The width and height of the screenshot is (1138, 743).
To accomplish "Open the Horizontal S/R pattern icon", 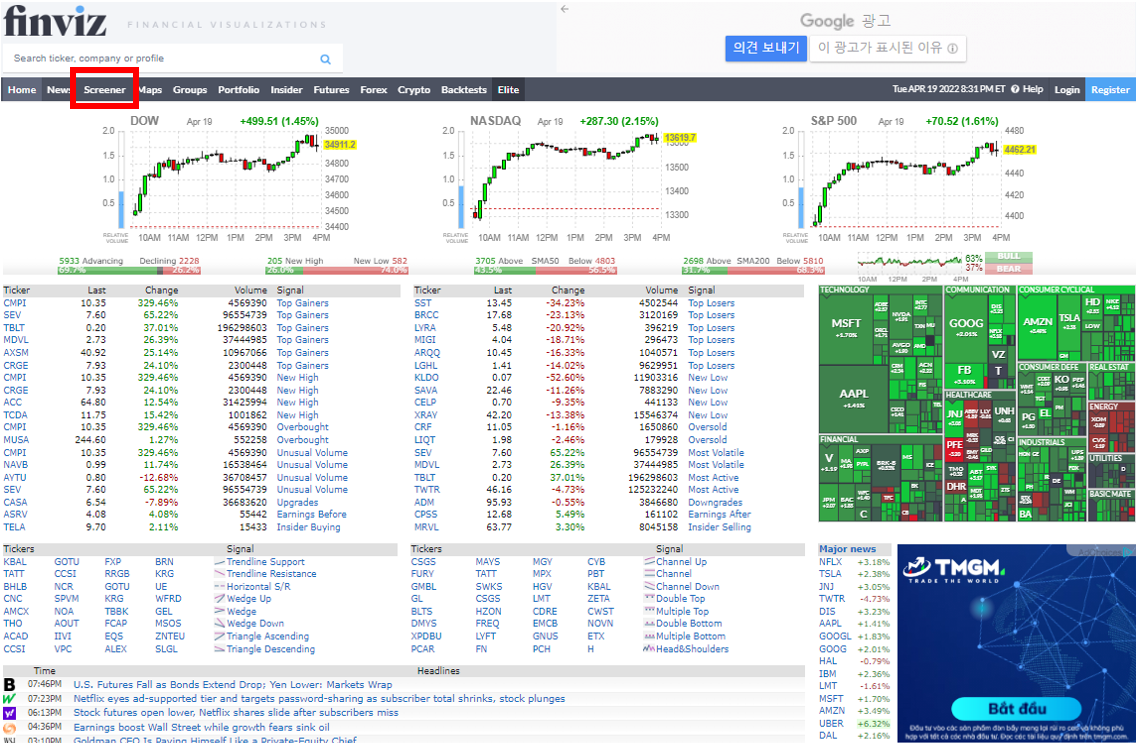I will 219,586.
